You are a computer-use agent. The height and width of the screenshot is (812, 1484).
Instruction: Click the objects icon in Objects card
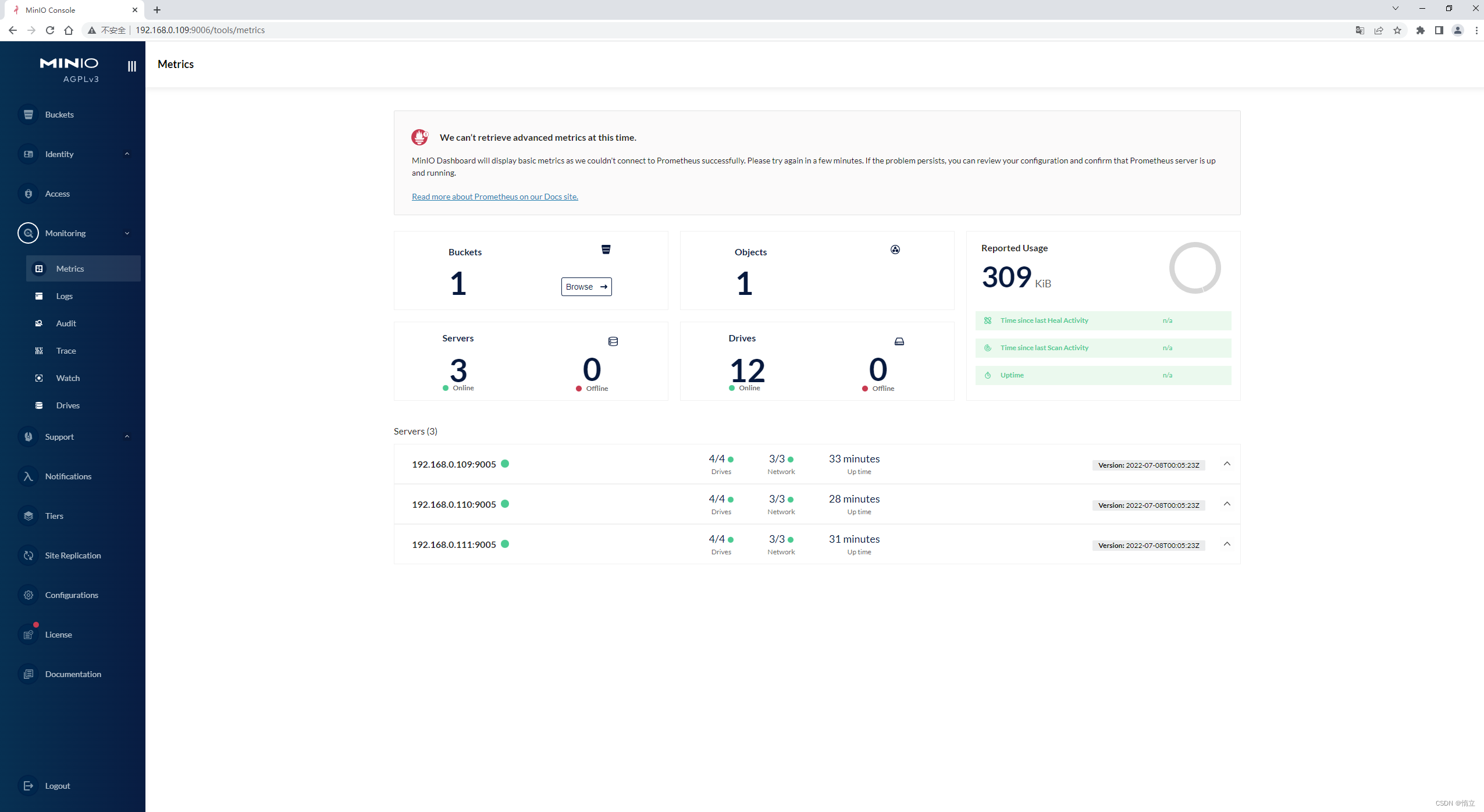(895, 250)
